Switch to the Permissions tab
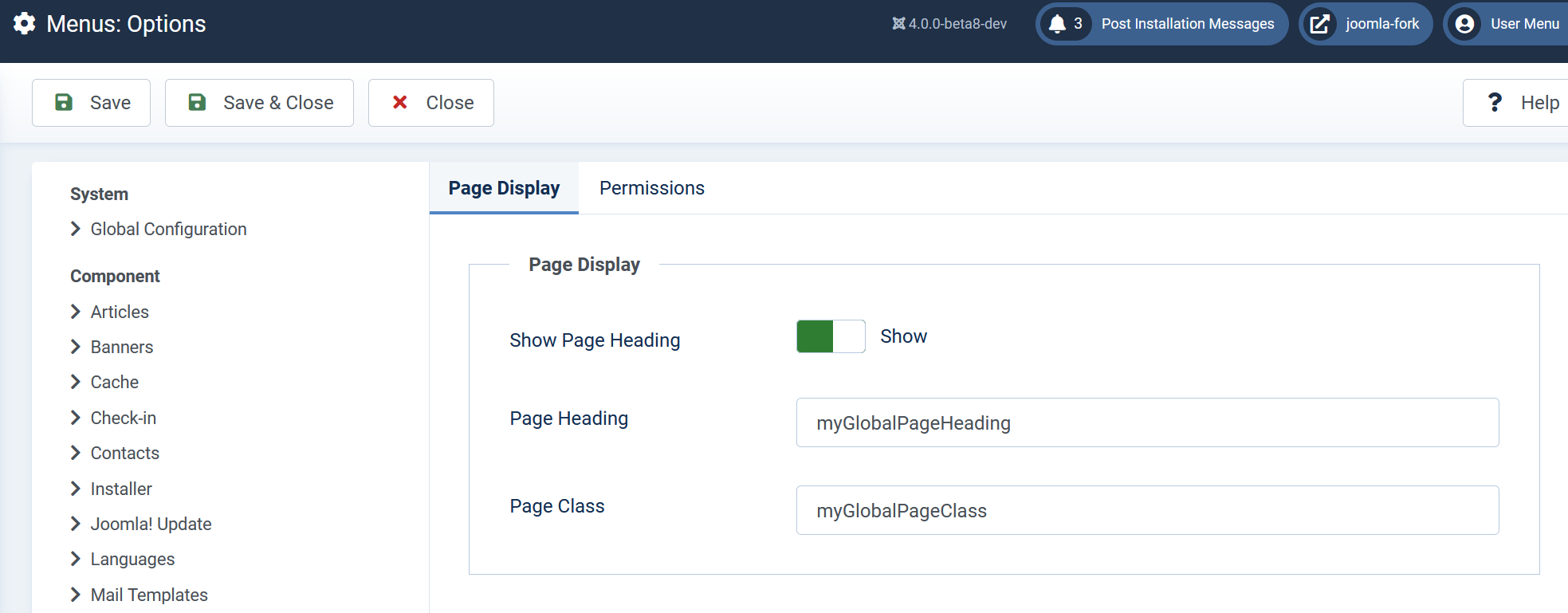Image resolution: width=1568 pixels, height=613 pixels. click(x=652, y=188)
